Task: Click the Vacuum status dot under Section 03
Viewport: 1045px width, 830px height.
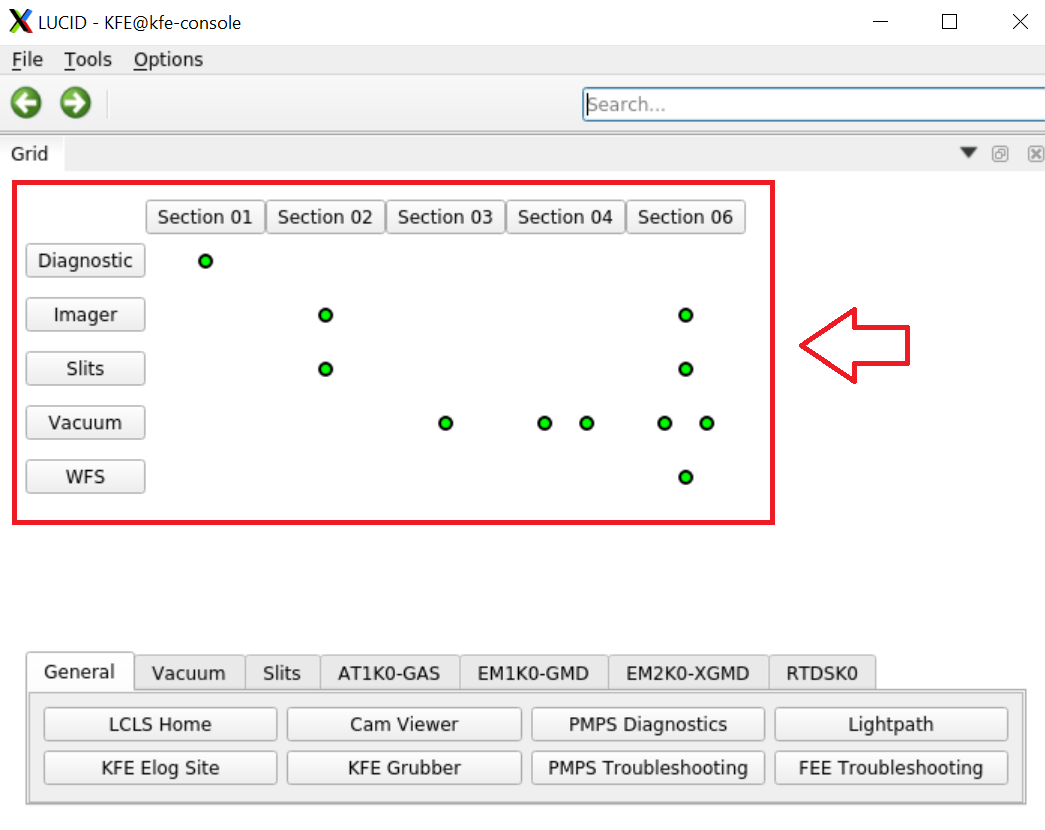Action: 445,423
